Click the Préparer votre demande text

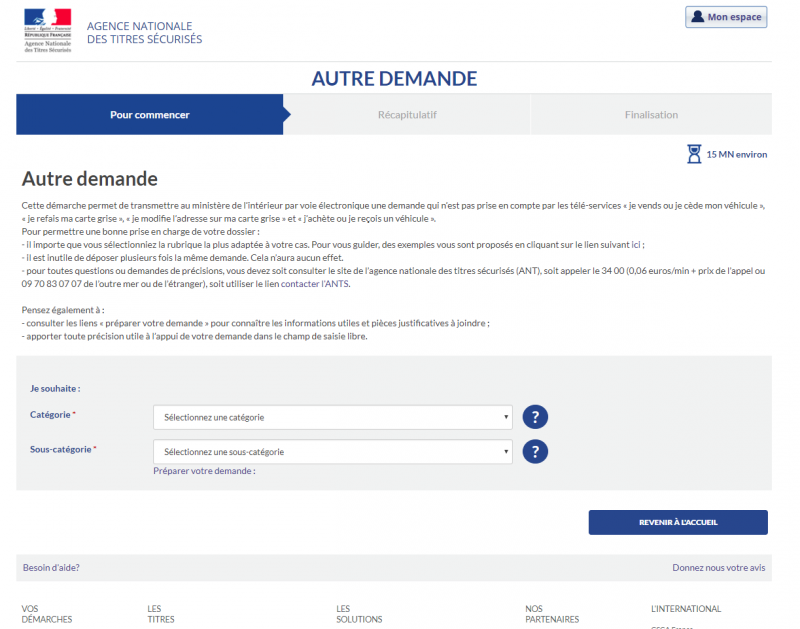(204, 471)
